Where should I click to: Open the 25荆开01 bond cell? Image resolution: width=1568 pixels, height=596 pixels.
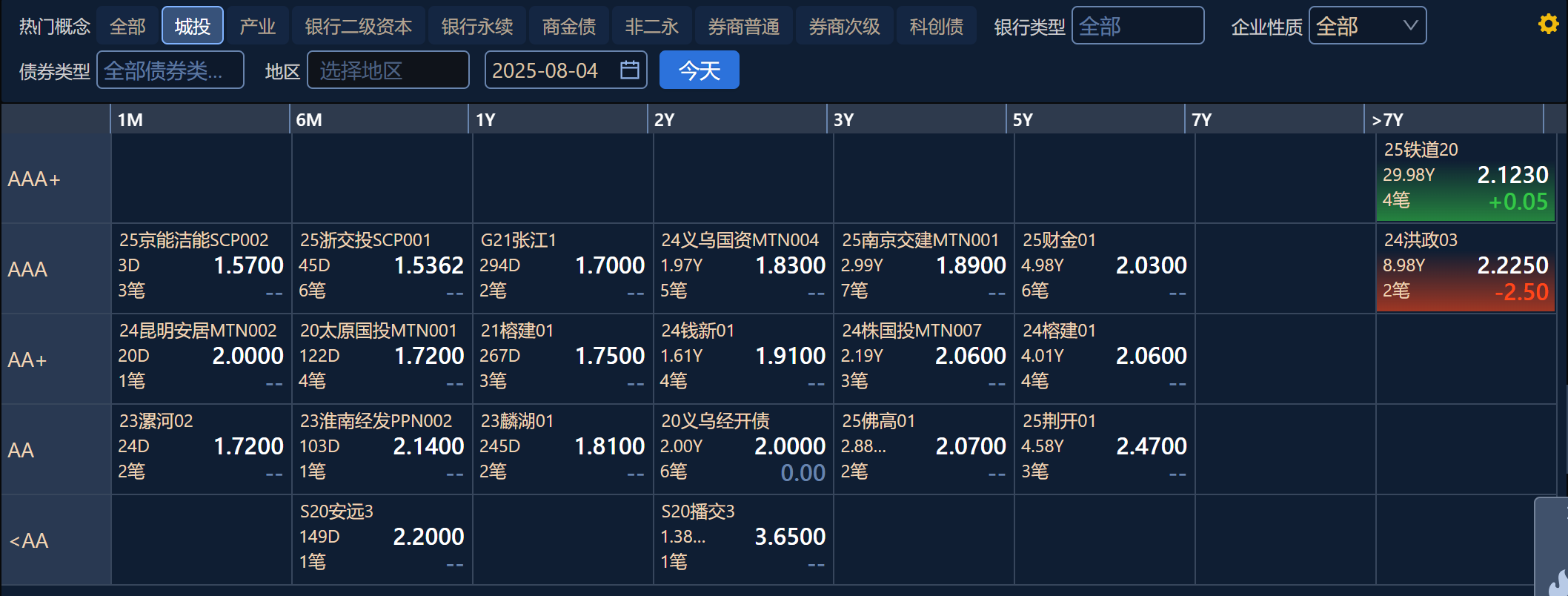point(1106,449)
